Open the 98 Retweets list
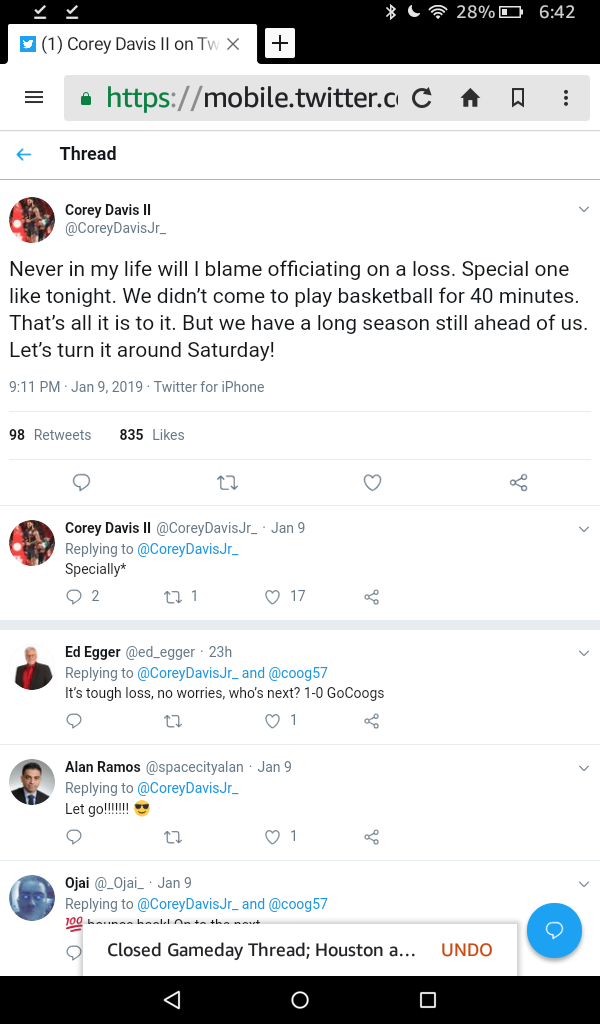The height and width of the screenshot is (1024, 600). [x=50, y=435]
